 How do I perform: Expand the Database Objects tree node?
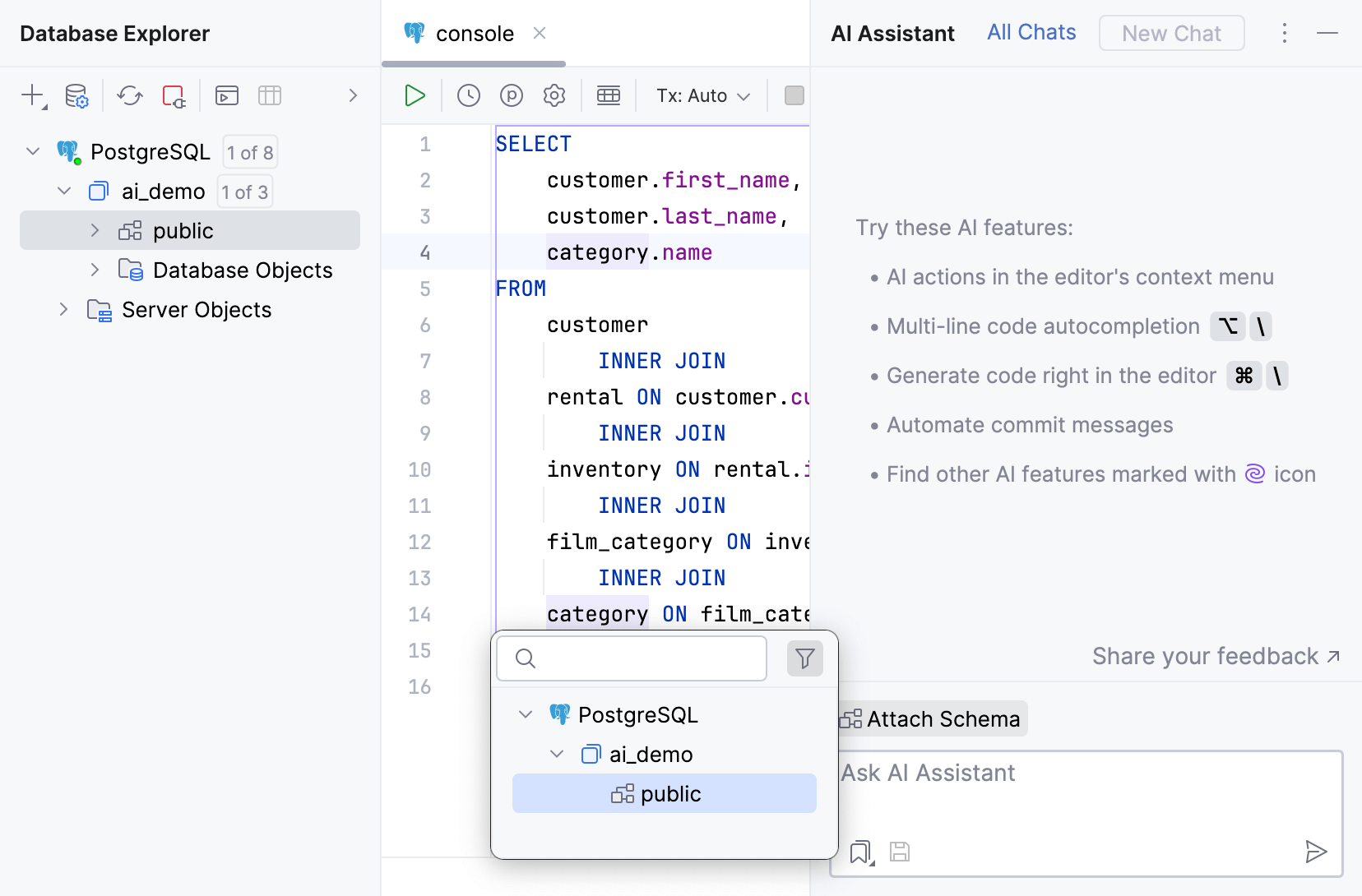point(95,270)
